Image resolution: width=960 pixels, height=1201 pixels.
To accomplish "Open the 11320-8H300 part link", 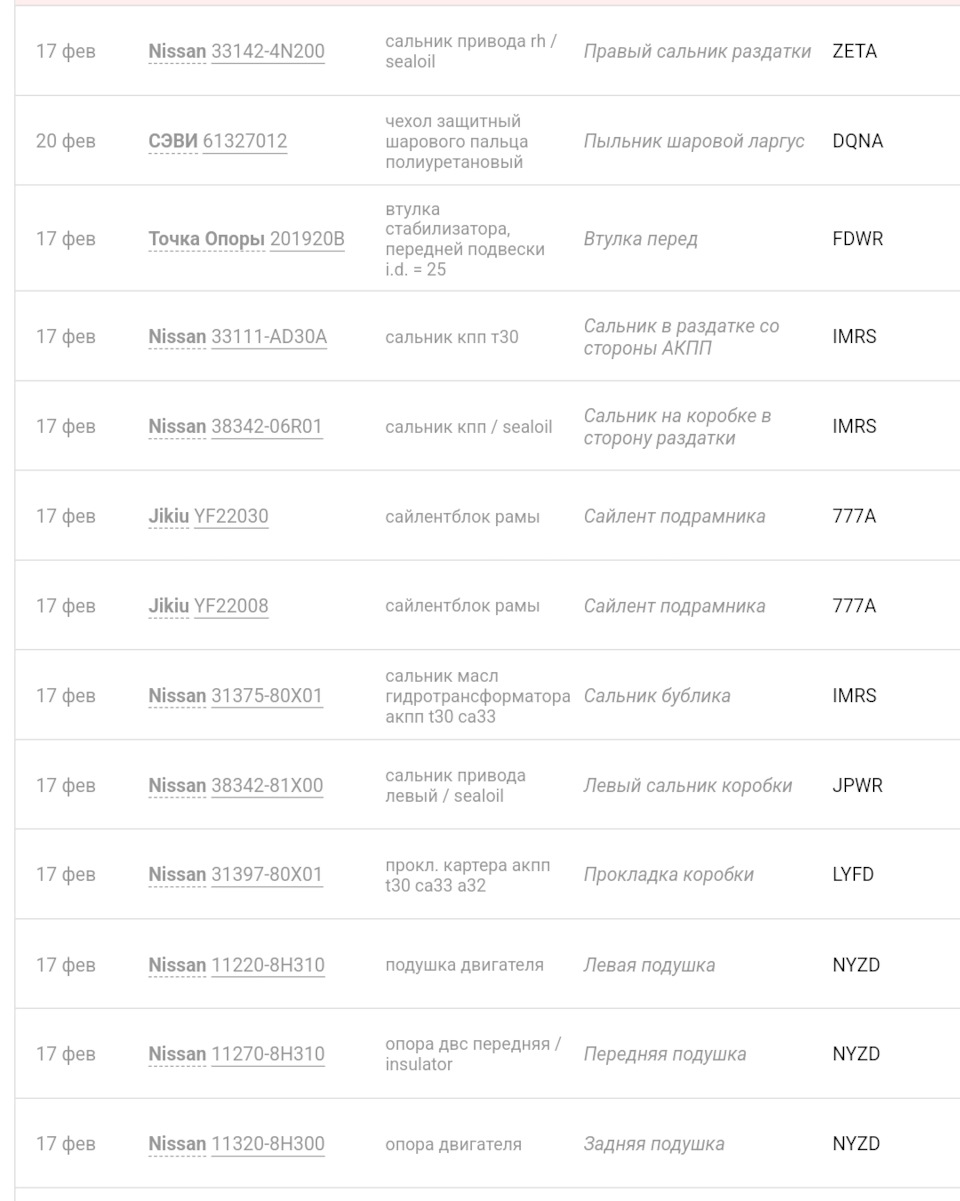I will click(x=268, y=1144).
